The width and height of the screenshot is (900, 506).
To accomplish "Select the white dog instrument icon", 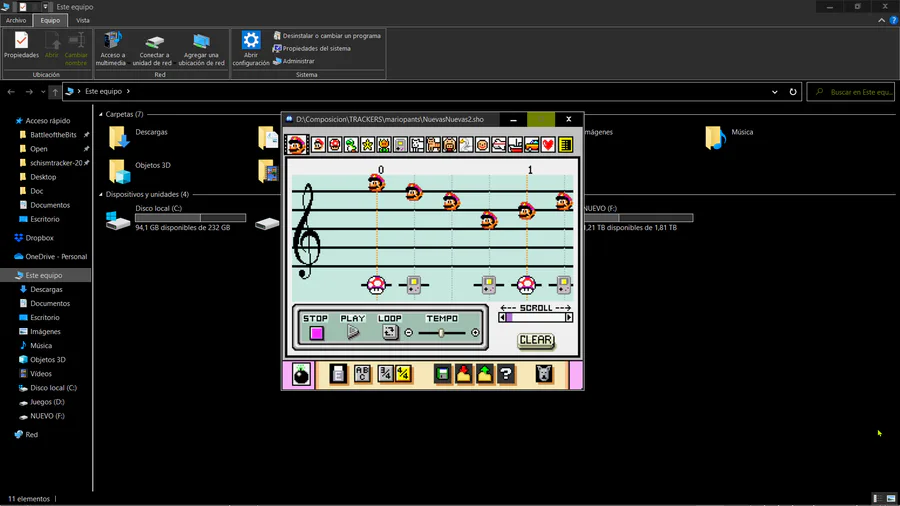I will 417,145.
